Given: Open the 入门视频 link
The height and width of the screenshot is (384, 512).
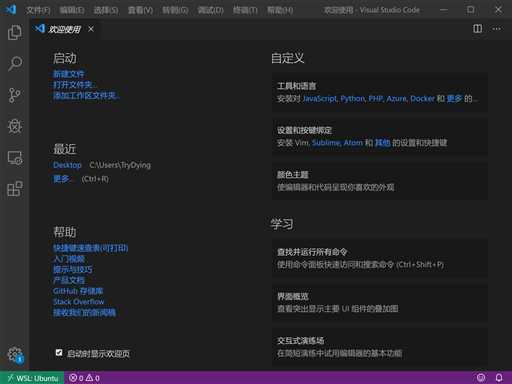Looking at the screenshot, I should coord(69,259).
